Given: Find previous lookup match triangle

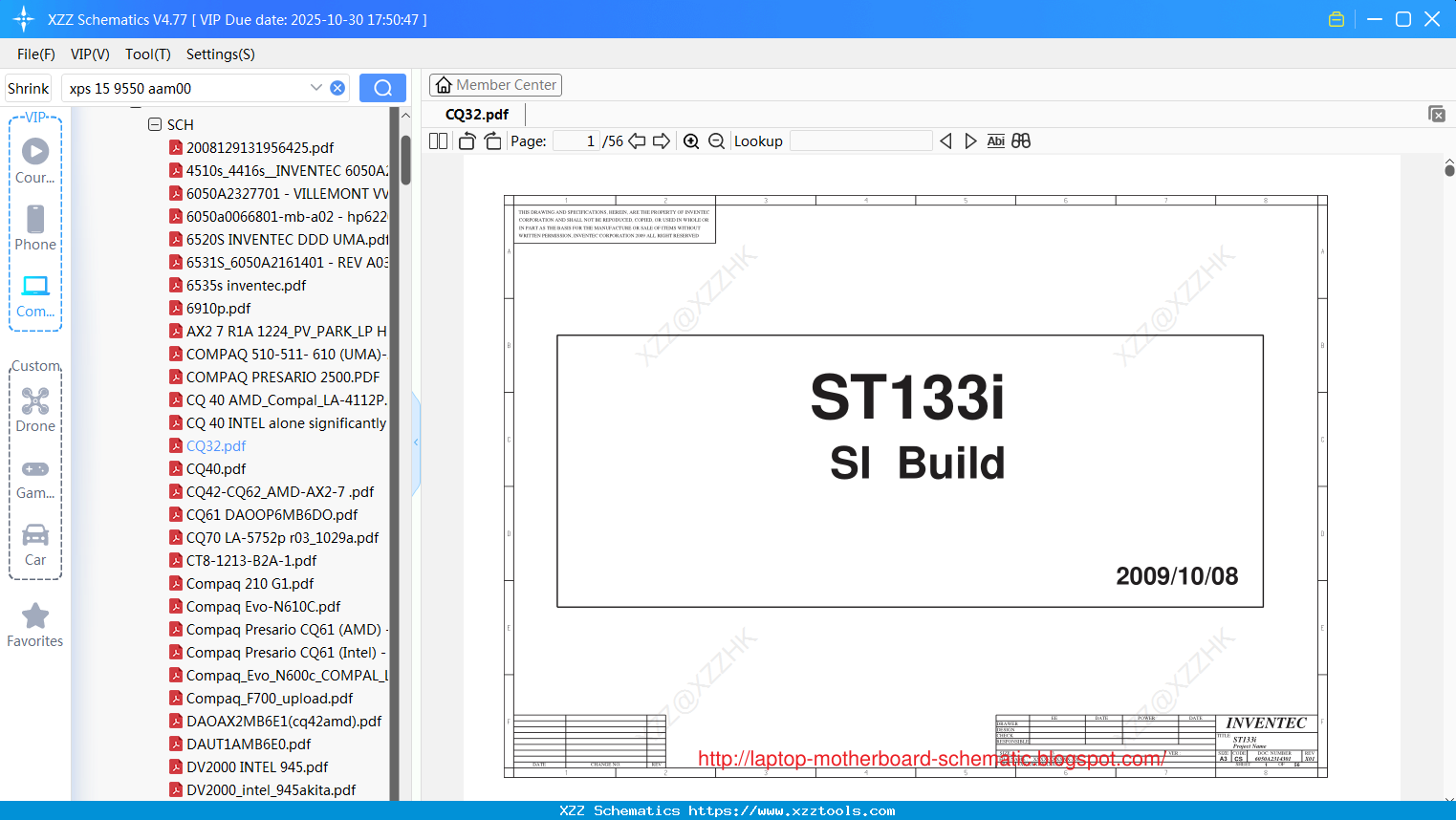Looking at the screenshot, I should pos(945,141).
